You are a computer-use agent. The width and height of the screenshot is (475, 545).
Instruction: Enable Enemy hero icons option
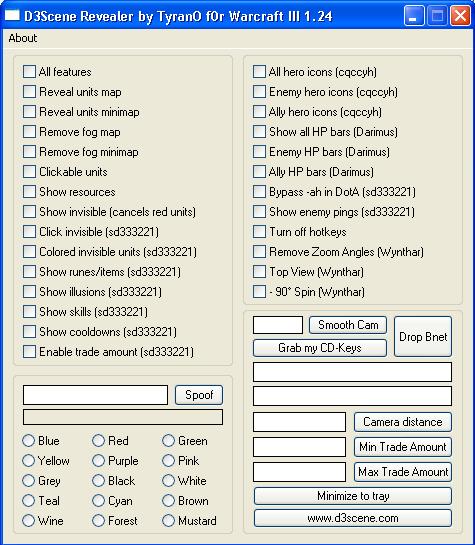(x=260, y=92)
